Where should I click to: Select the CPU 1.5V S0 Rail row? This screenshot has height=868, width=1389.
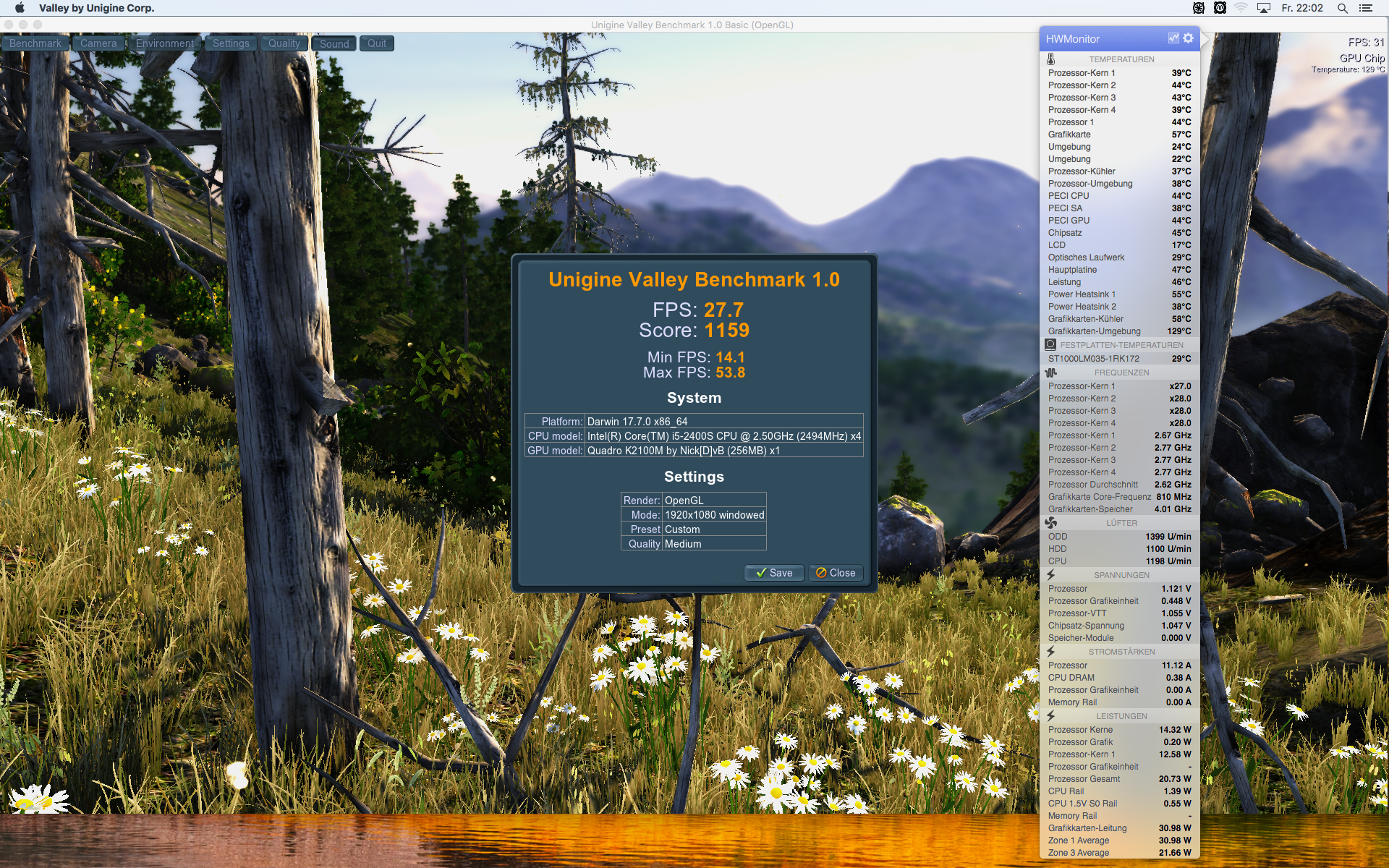tap(1120, 804)
